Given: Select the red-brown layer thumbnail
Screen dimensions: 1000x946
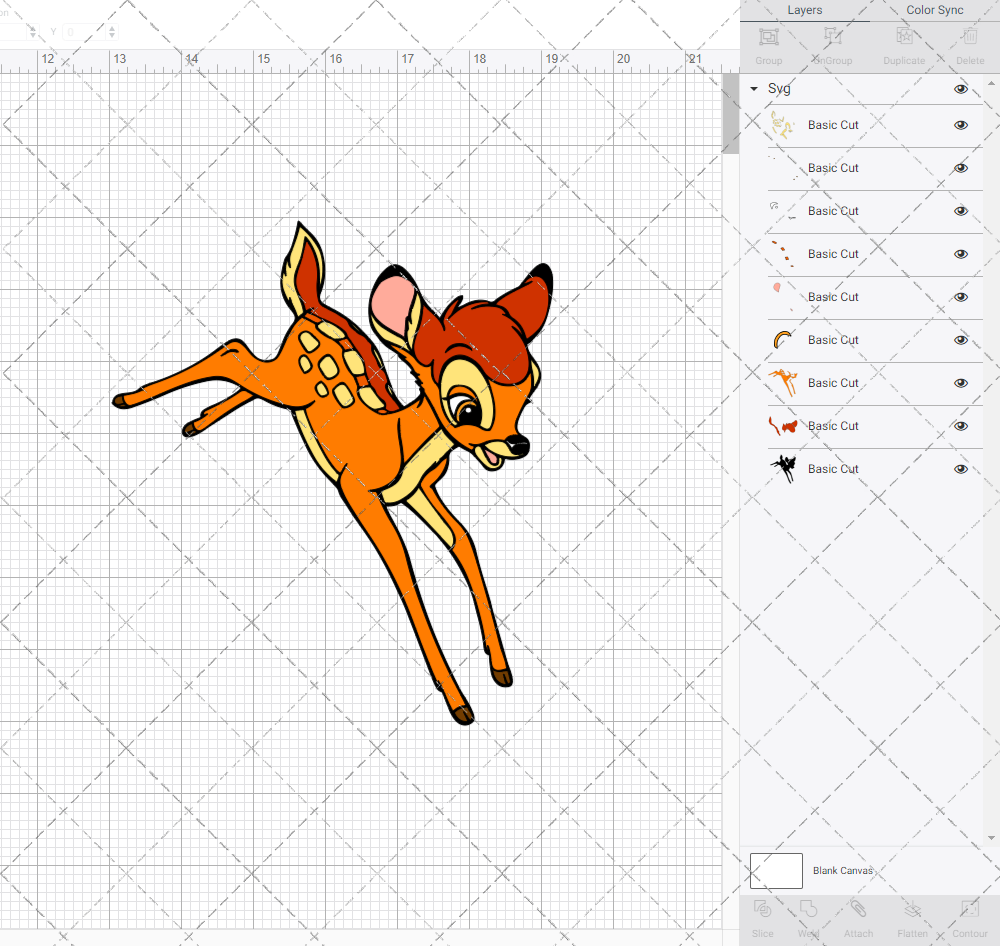Looking at the screenshot, I should (783, 426).
